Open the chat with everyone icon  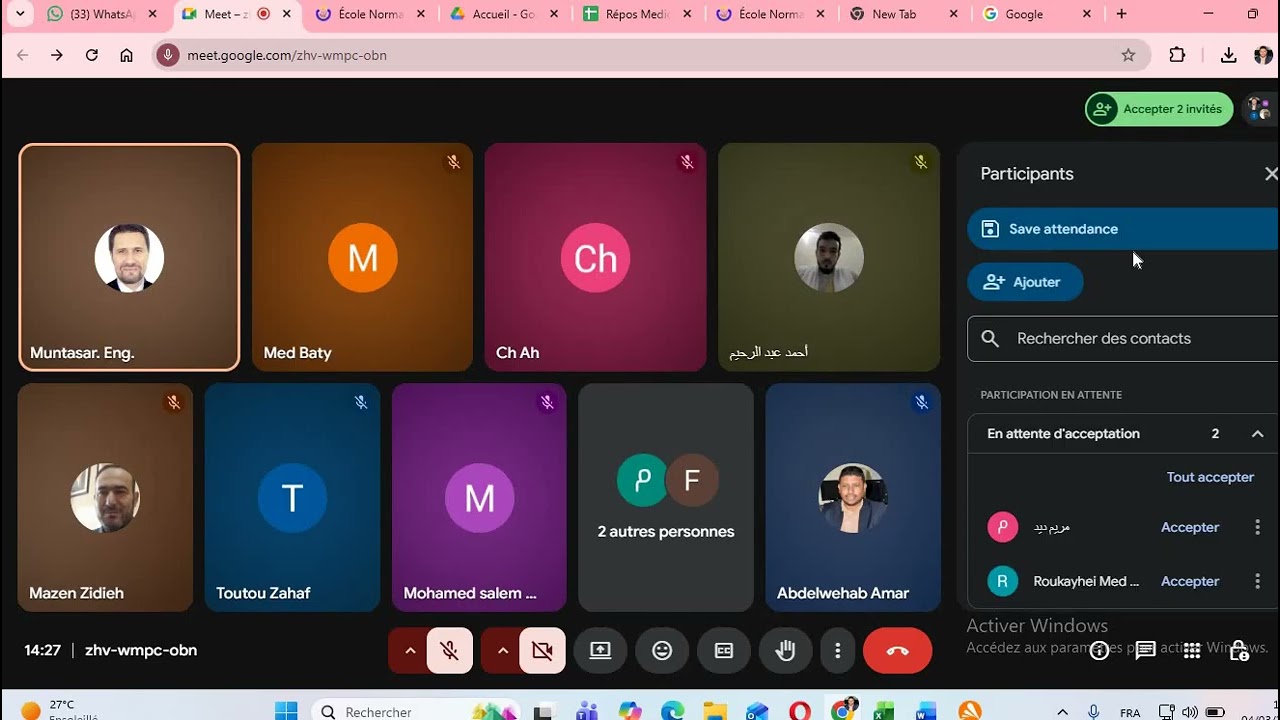coord(1146,651)
